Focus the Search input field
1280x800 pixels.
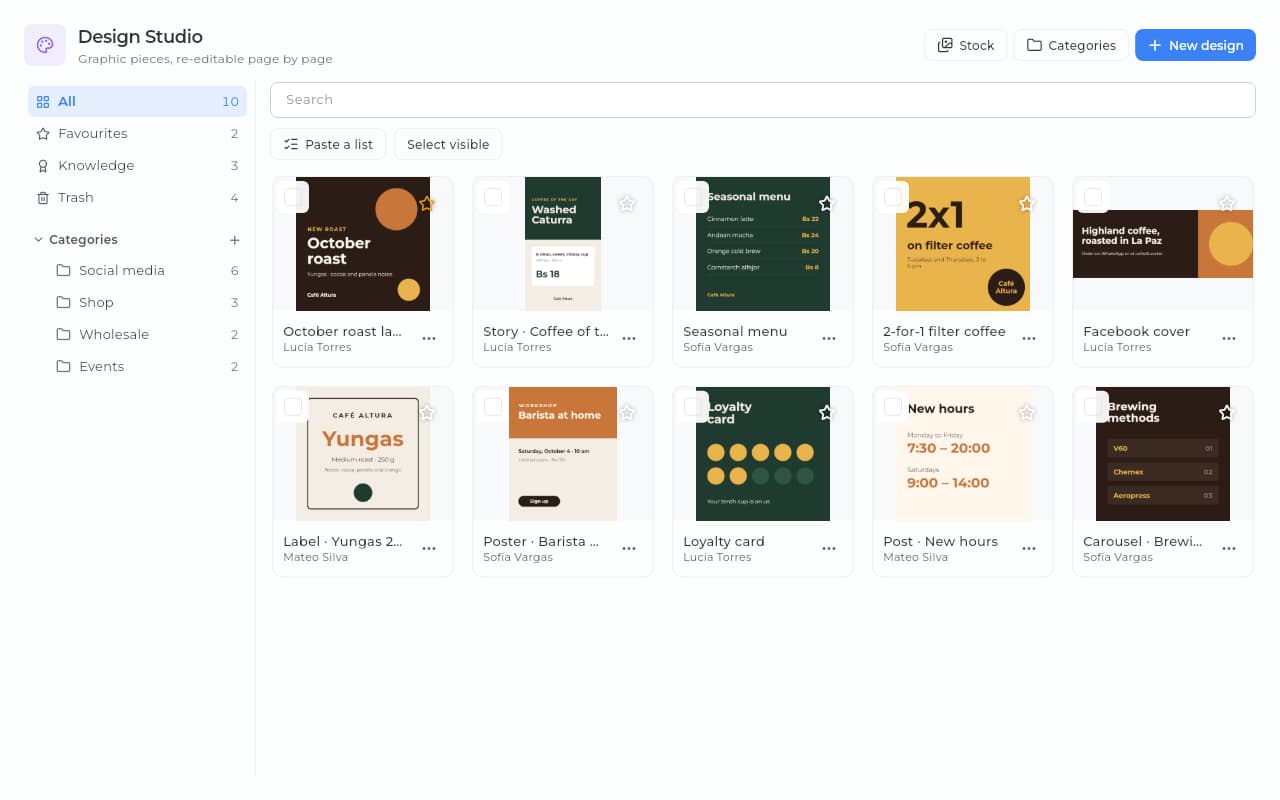click(763, 100)
